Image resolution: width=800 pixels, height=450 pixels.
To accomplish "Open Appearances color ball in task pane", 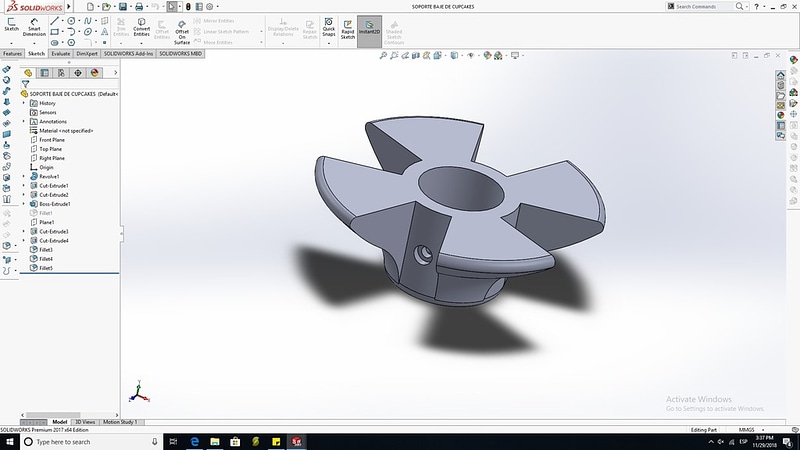I will tap(781, 115).
